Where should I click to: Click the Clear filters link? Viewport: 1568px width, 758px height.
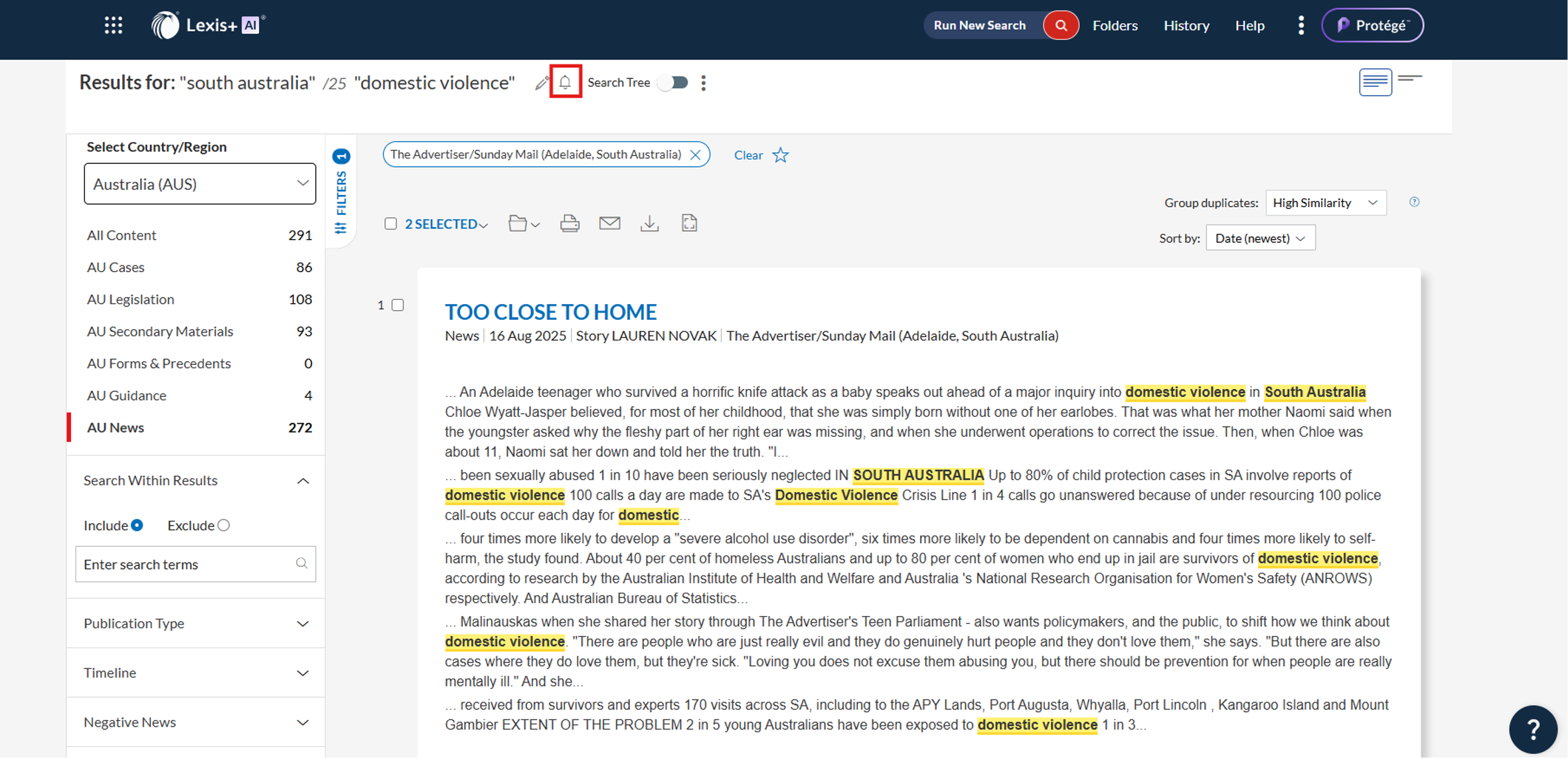(747, 155)
